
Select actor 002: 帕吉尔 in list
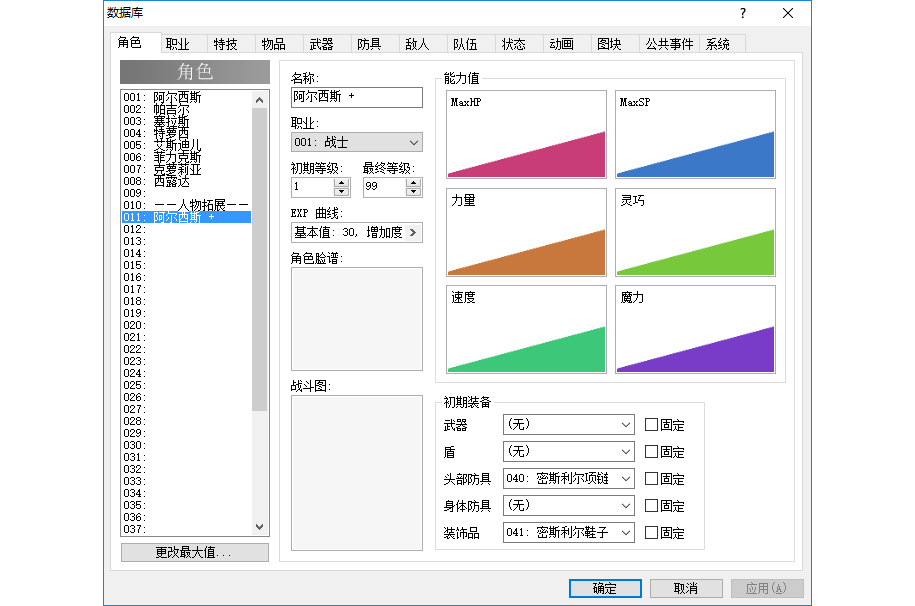point(187,109)
